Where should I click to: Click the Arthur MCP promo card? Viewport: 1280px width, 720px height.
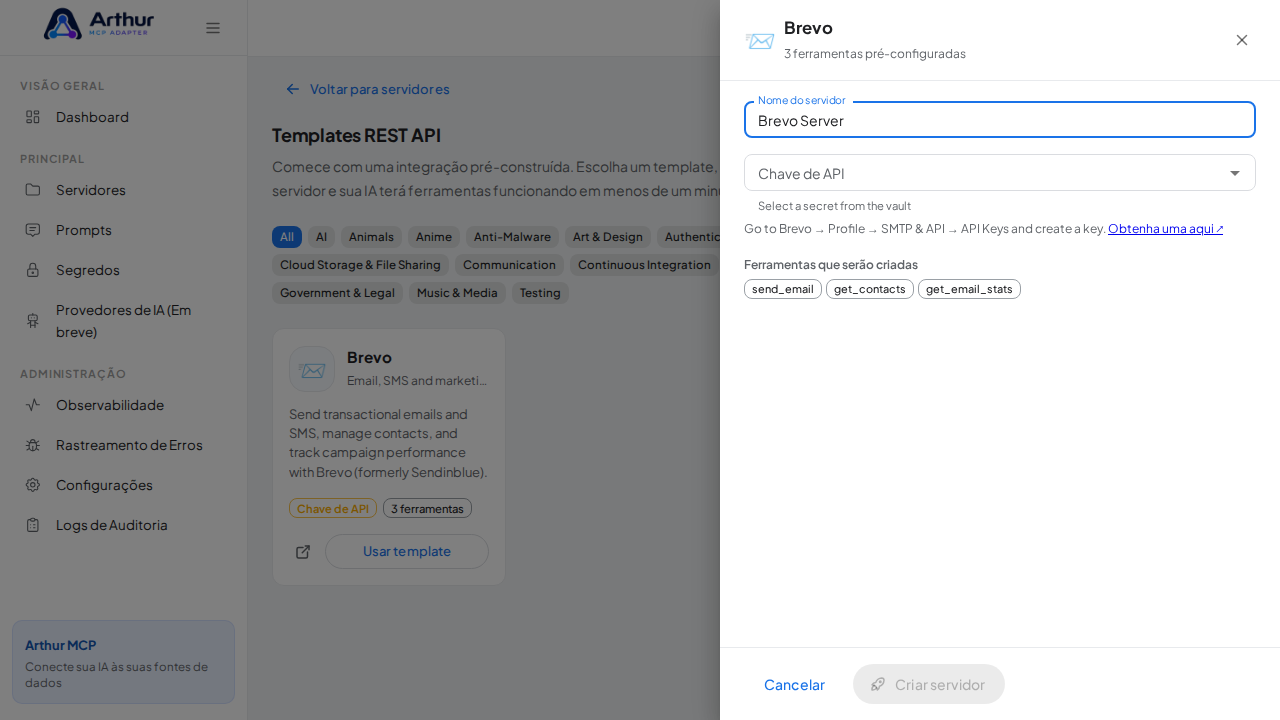point(123,662)
